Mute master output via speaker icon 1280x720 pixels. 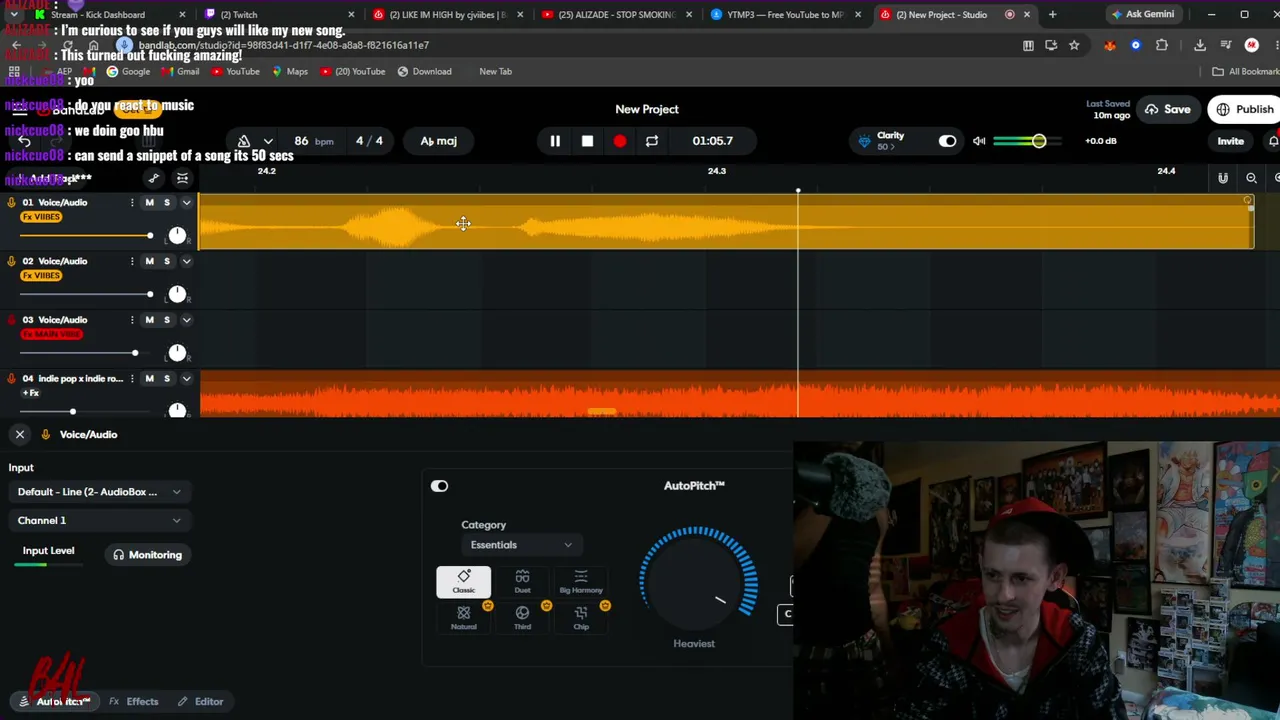(x=979, y=141)
